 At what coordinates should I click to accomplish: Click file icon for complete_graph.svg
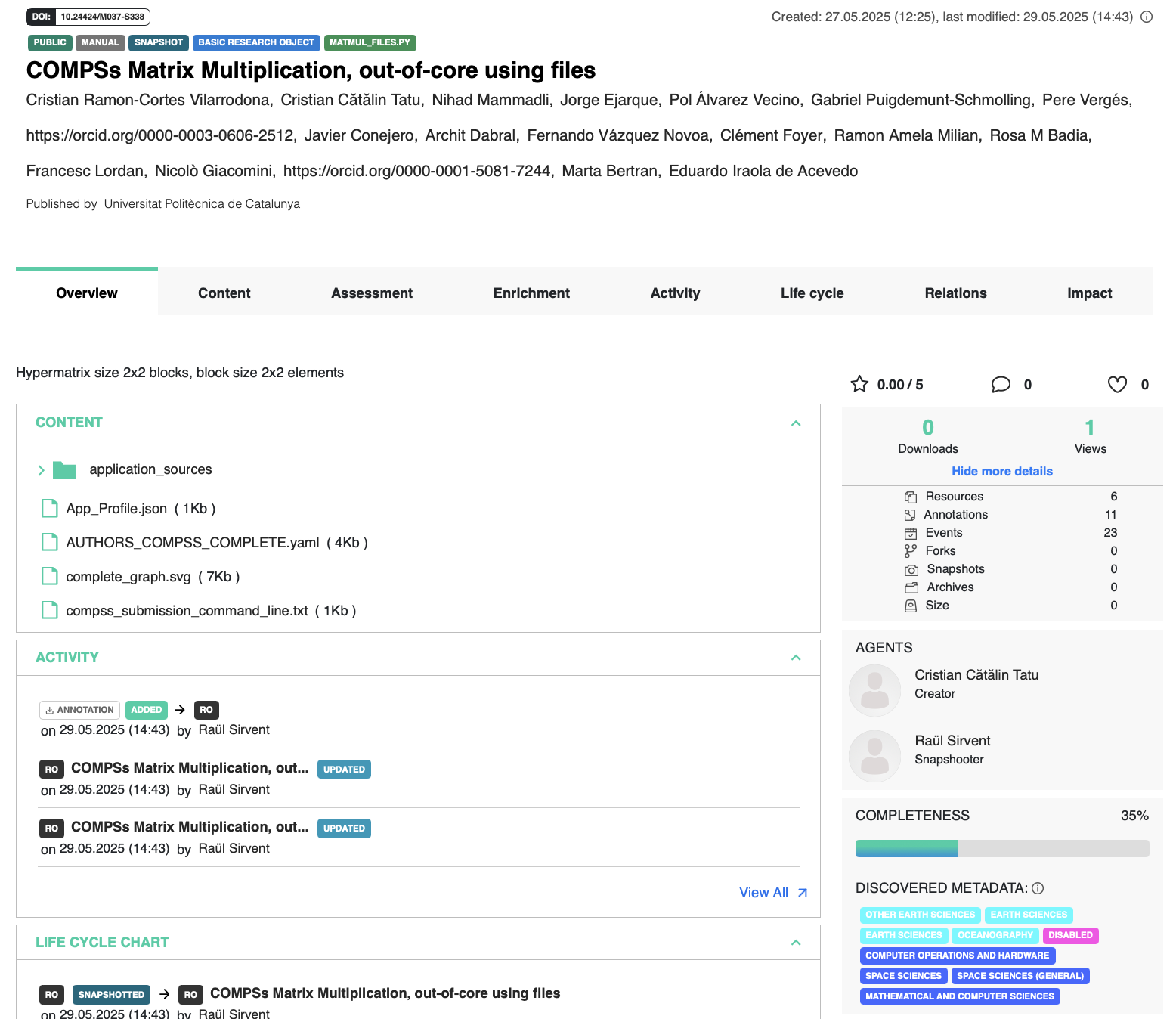50,576
